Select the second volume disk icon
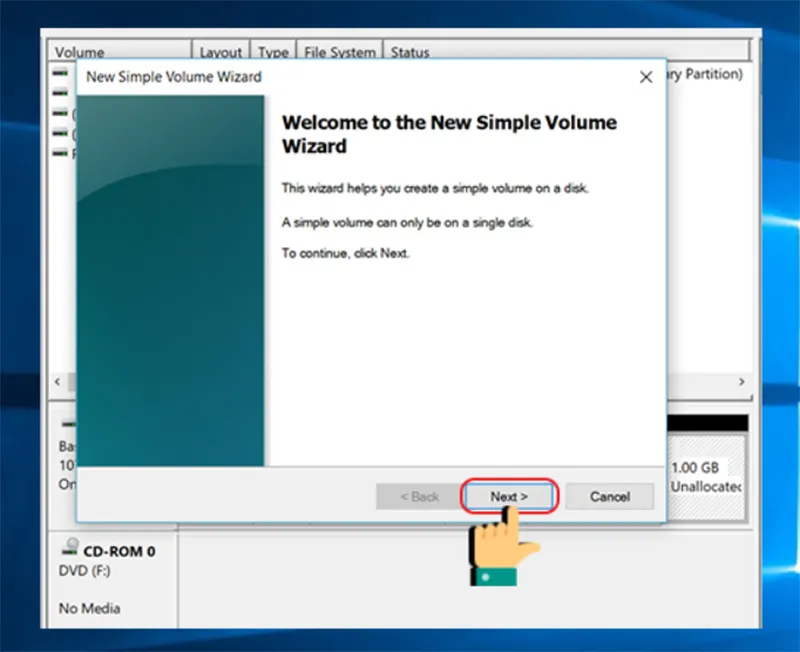The width and height of the screenshot is (800, 652). (60, 92)
